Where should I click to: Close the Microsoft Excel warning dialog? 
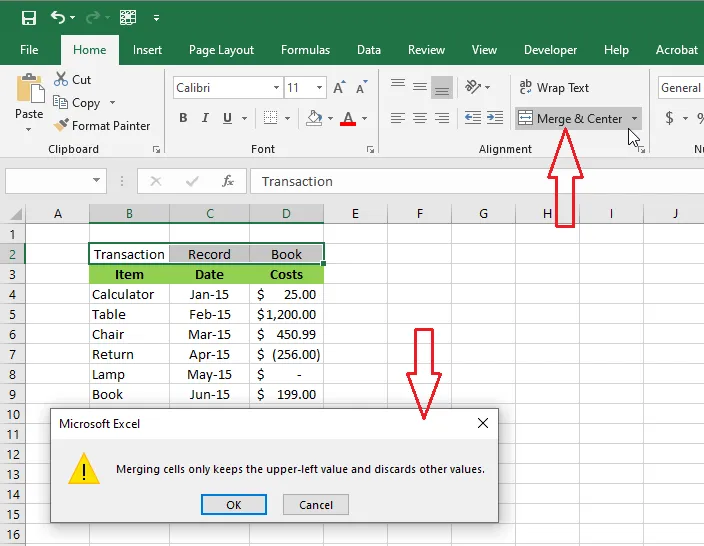point(483,423)
